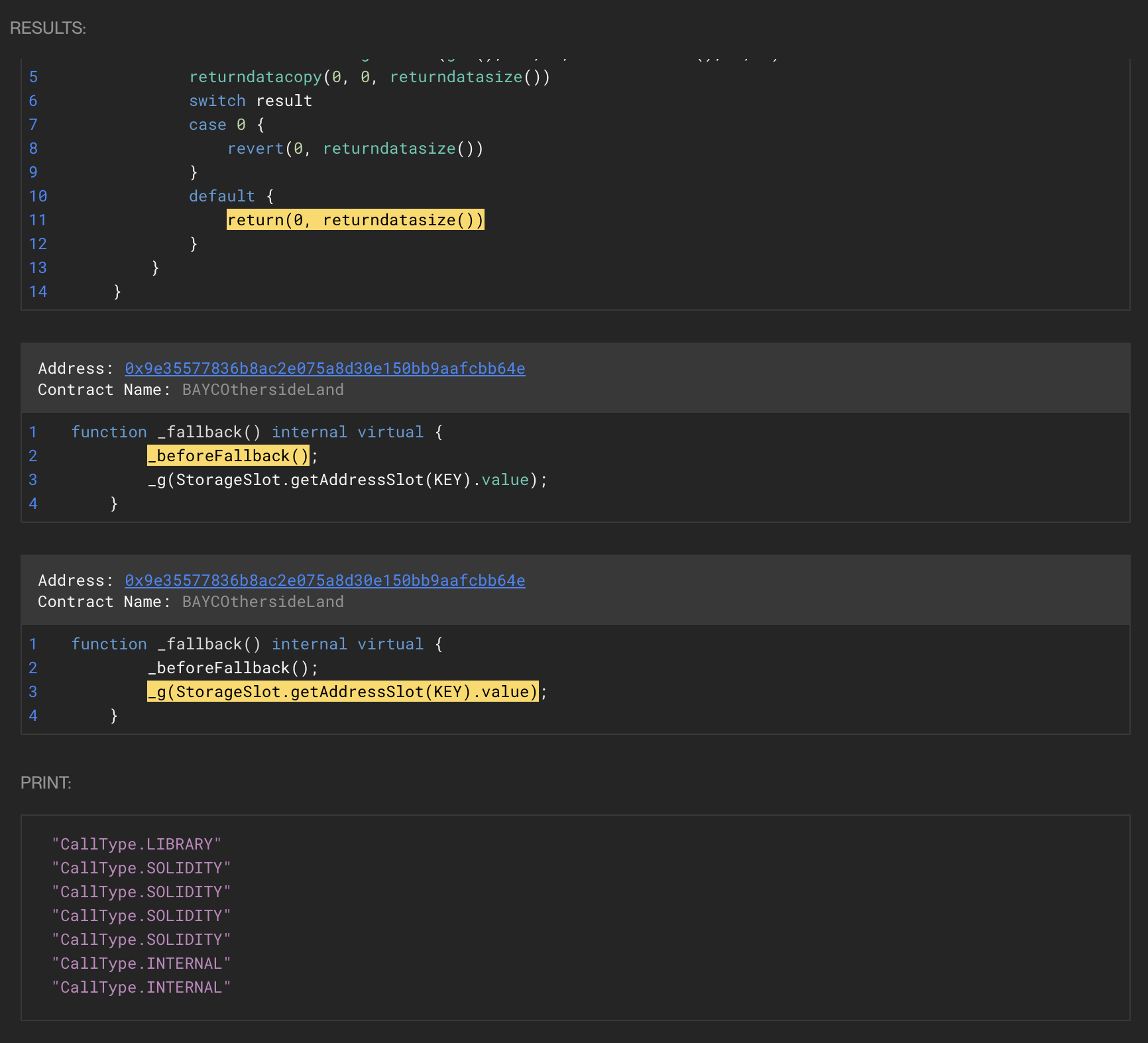The height and width of the screenshot is (1043, 1148).
Task: Click the 'case 0 {' code line
Action: click(x=227, y=125)
